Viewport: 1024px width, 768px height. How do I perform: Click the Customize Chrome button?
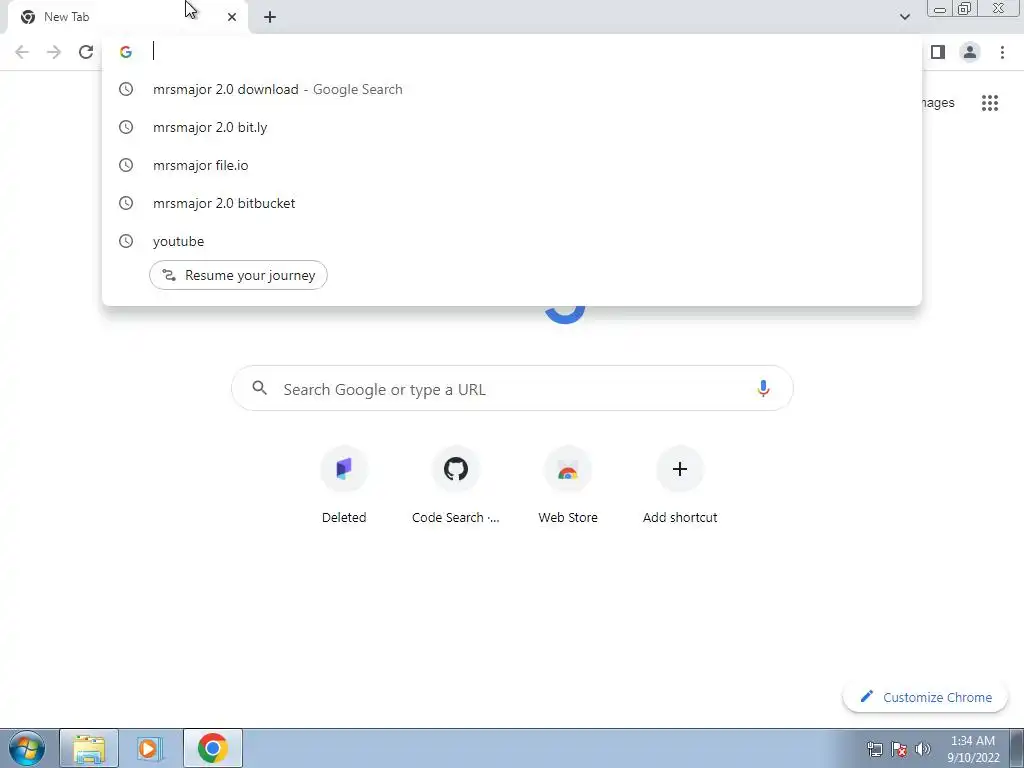click(925, 697)
